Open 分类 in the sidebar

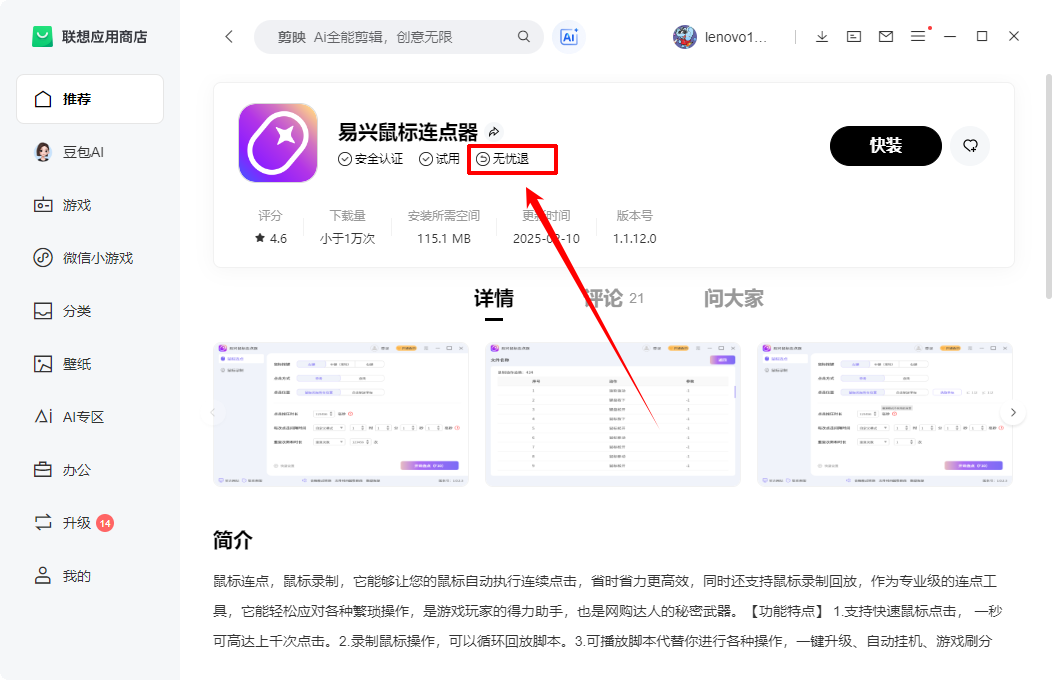[90, 311]
